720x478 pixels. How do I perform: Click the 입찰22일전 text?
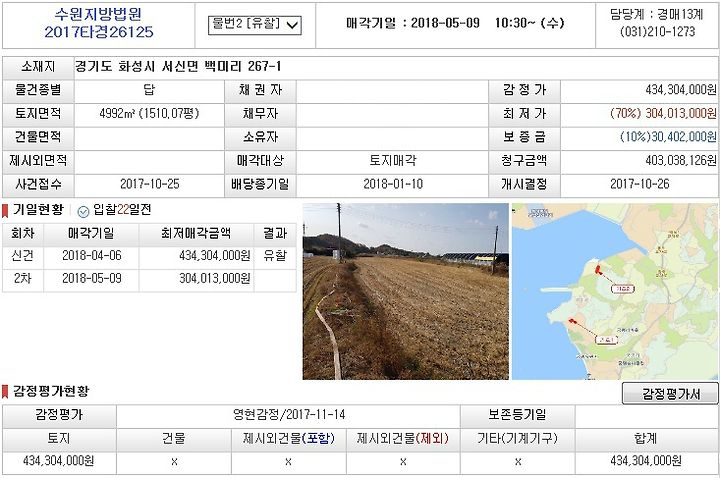pyautogui.click(x=122, y=210)
